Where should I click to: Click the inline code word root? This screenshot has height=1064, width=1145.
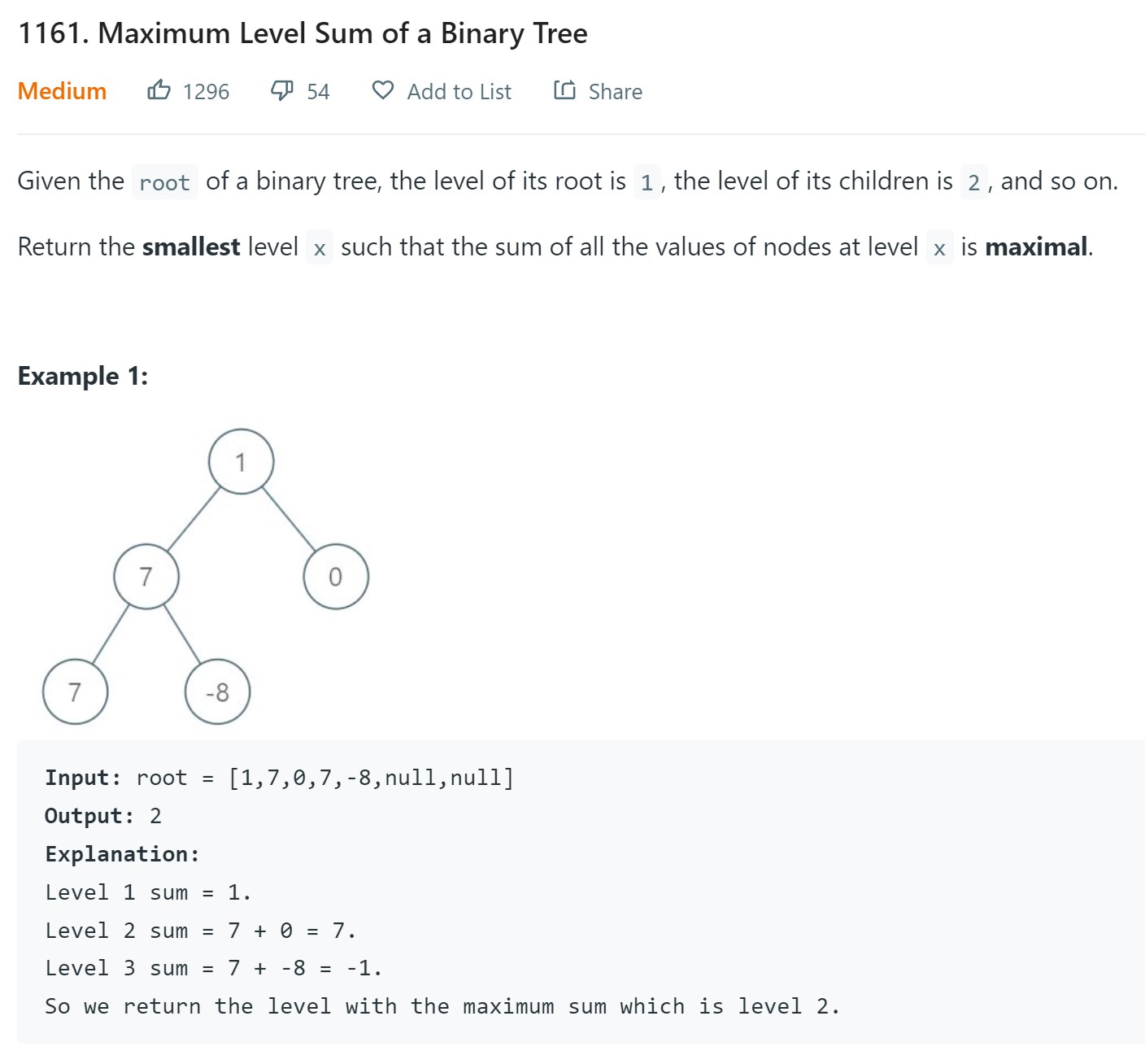coord(164,182)
